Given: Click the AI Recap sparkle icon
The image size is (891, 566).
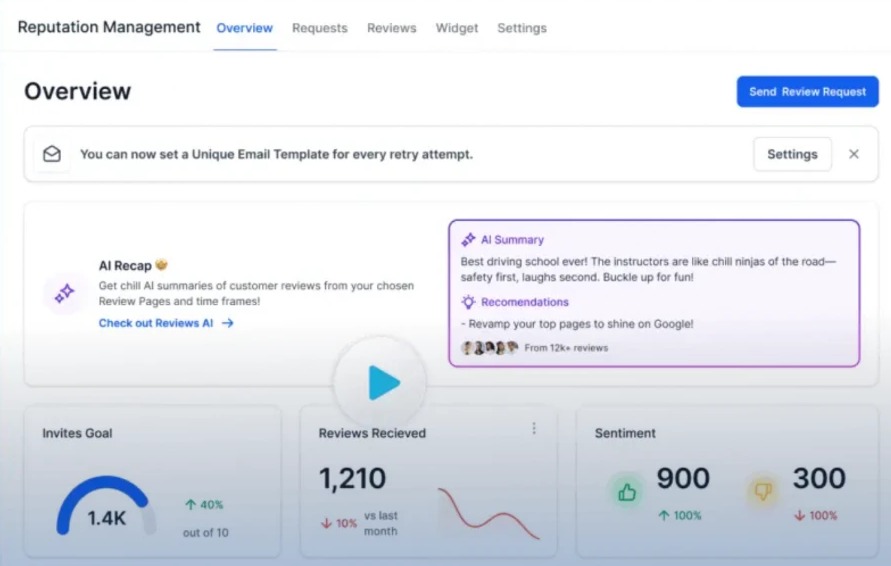Looking at the screenshot, I should [x=64, y=293].
